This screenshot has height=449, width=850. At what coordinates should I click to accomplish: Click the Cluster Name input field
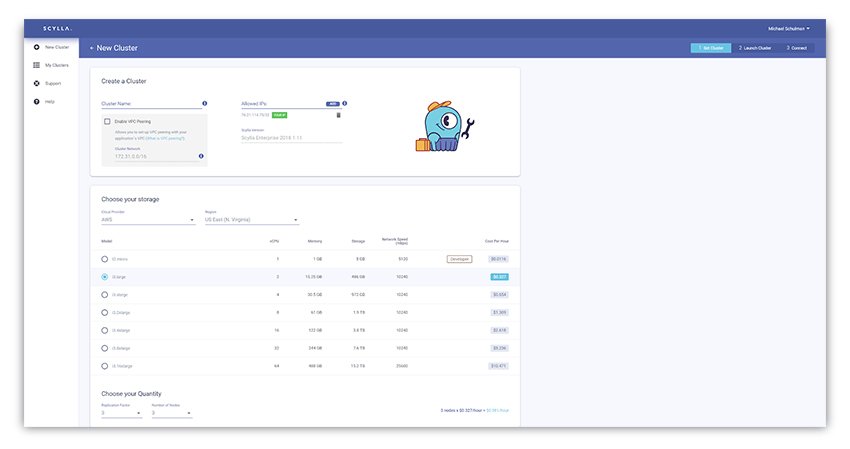click(148, 103)
